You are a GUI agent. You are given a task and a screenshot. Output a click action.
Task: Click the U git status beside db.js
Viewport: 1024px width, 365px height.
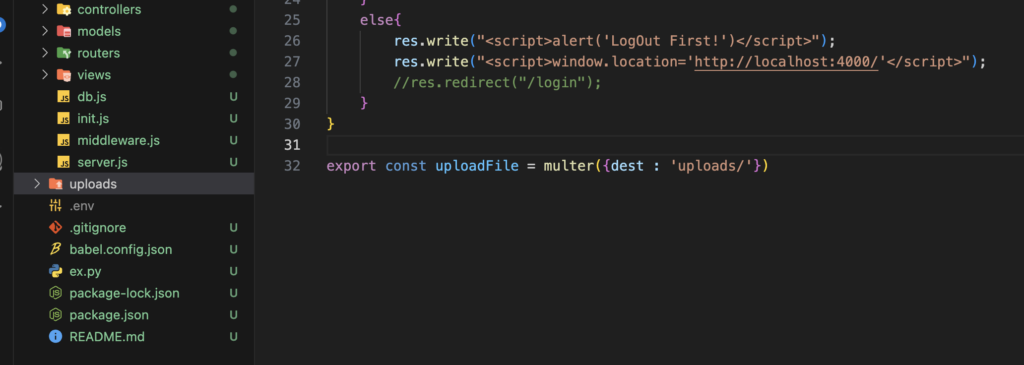pos(233,97)
